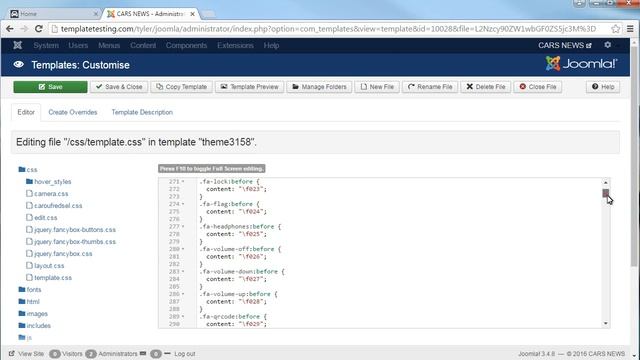This screenshot has width=640, height=360.
Task: Click the editor scroll down arrow
Action: click(606, 323)
